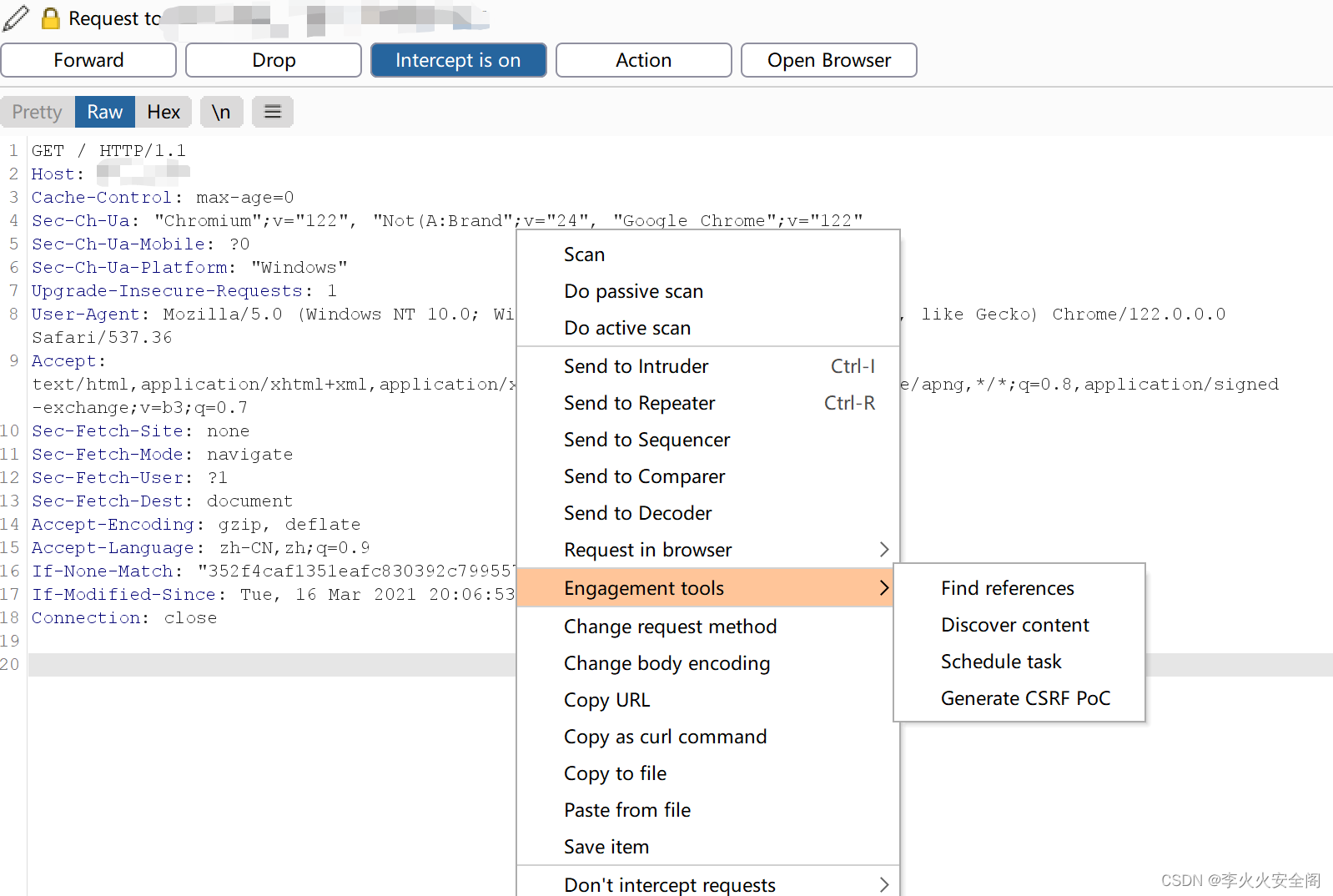Expand the Request in browser submenu arrow
The image size is (1333, 896).
pos(884,550)
